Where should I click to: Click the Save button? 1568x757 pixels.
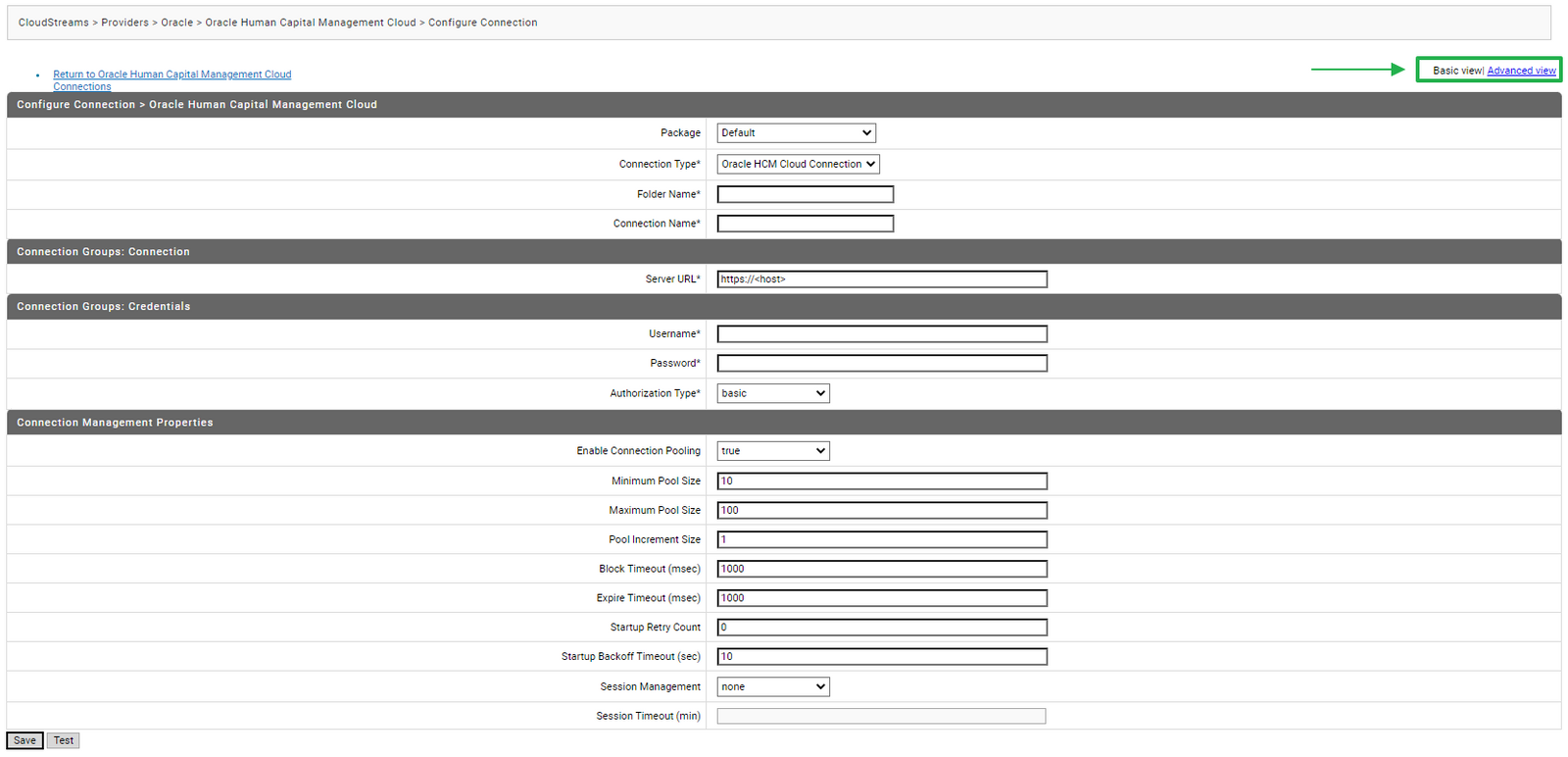coord(24,740)
